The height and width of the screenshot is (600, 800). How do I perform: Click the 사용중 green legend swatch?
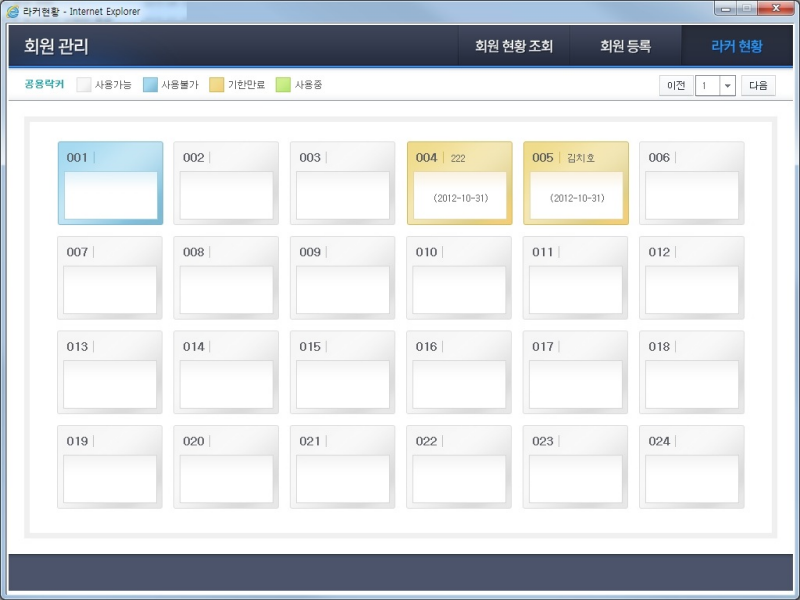pyautogui.click(x=283, y=85)
